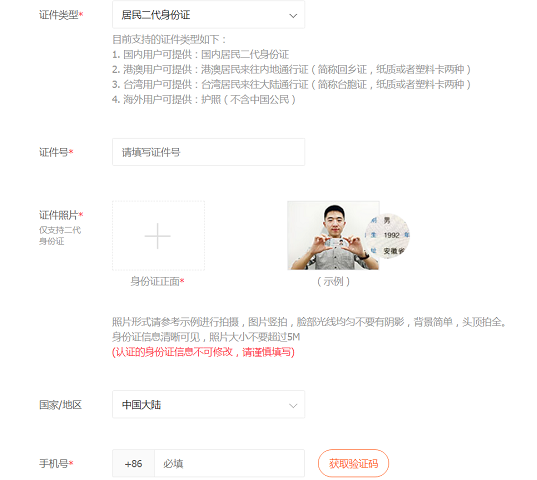Viewport: 537px width, 480px height.
Task: Click the 获取验证码 button
Action: [353, 464]
